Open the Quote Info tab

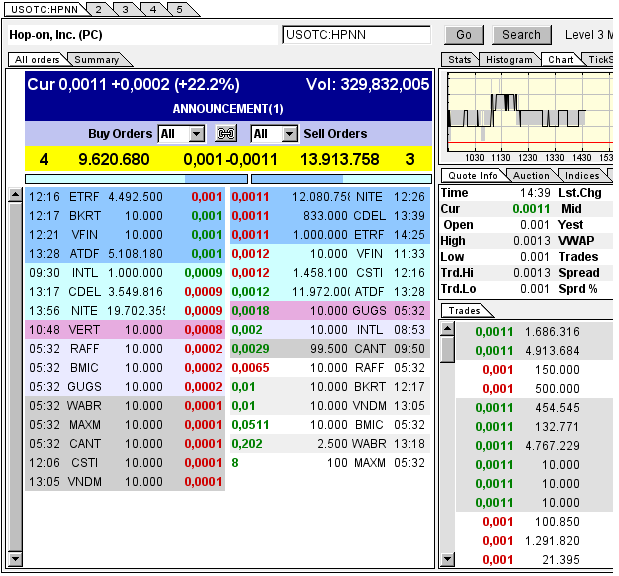point(473,176)
